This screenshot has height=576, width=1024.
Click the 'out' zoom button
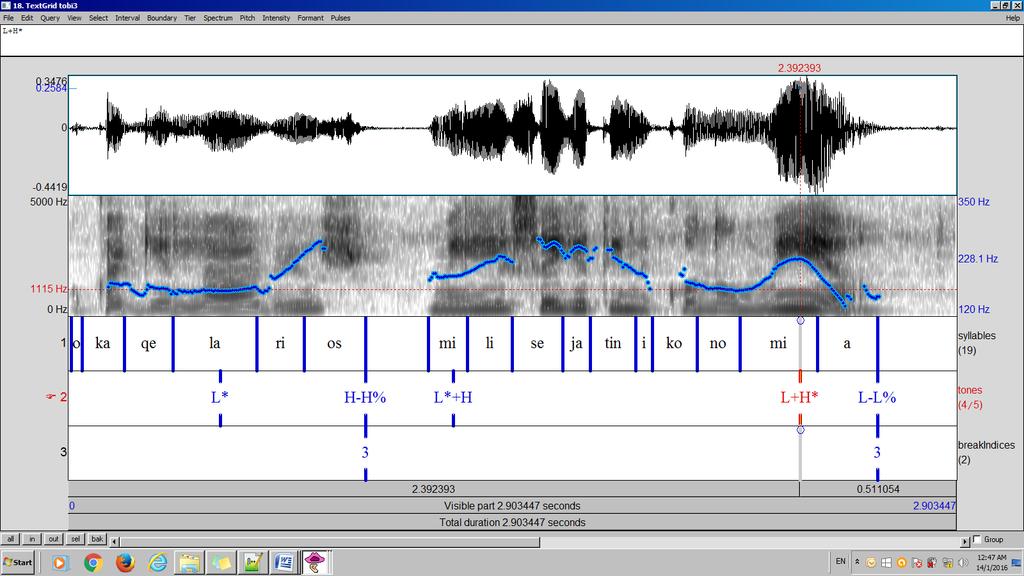pos(54,539)
